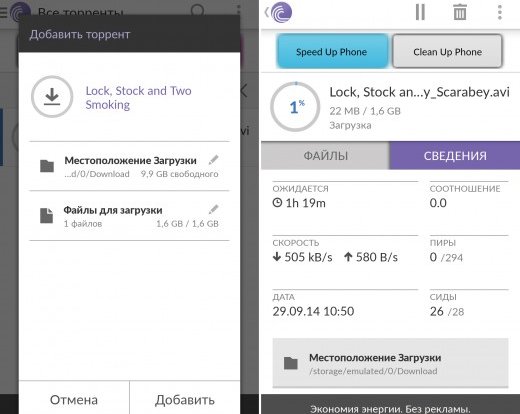Open the Местоположение Загрузки row in the dialog
The height and width of the screenshot is (414, 520).
[x=129, y=166]
